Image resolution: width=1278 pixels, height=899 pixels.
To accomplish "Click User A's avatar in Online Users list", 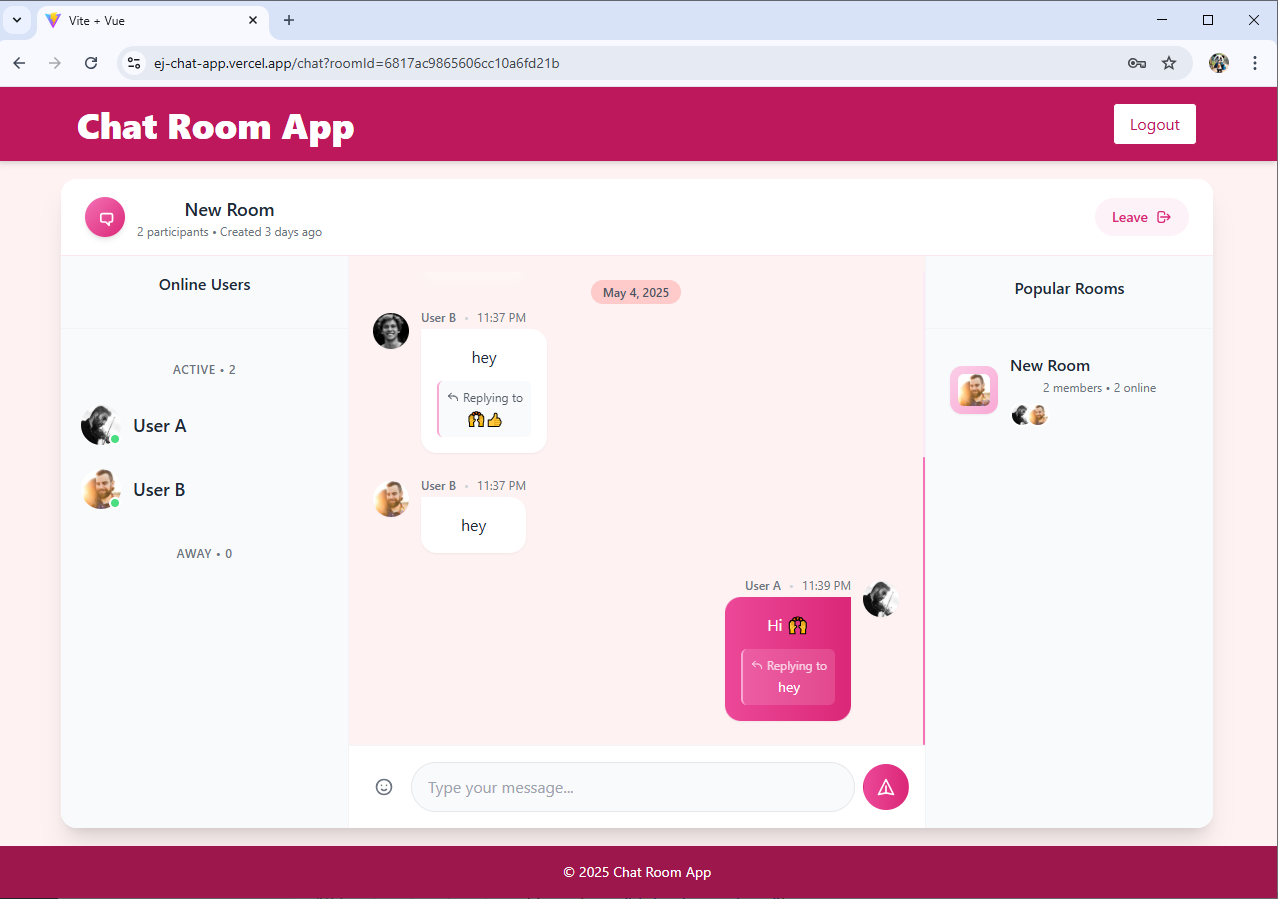I will (100, 425).
